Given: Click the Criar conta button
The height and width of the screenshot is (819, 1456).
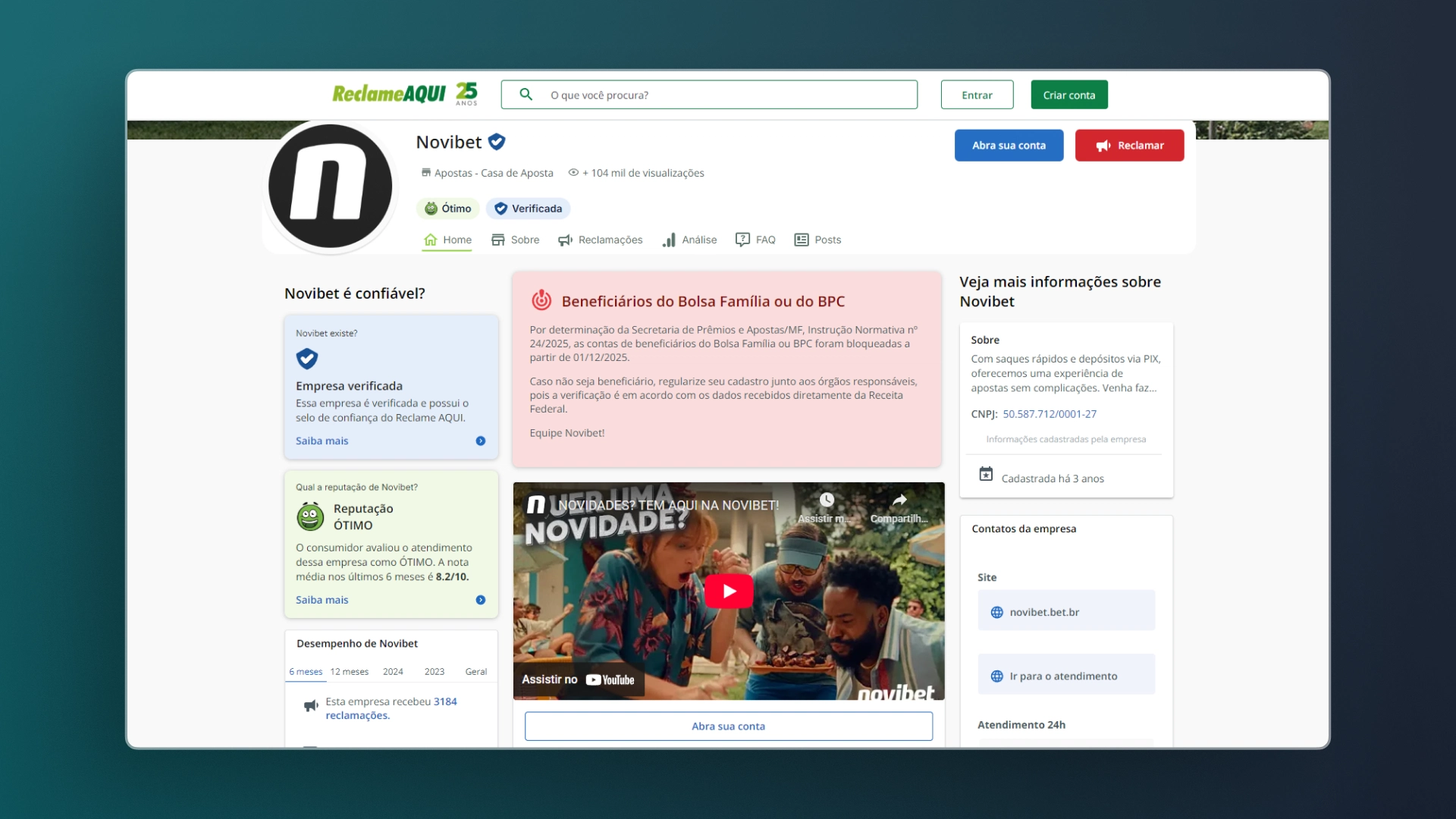Looking at the screenshot, I should 1069,95.
